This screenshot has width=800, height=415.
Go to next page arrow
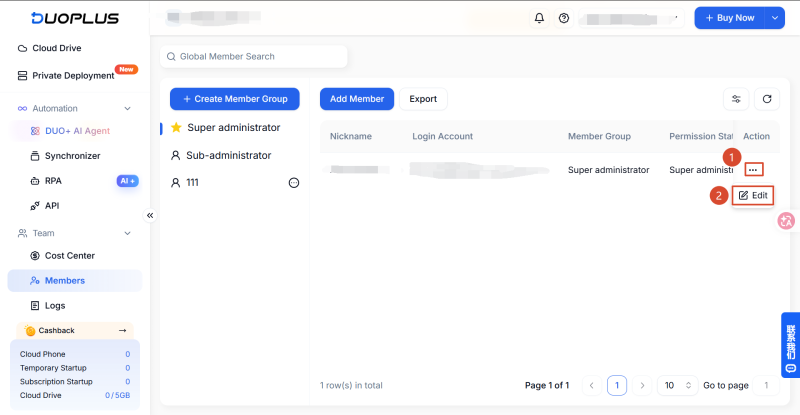(642, 385)
